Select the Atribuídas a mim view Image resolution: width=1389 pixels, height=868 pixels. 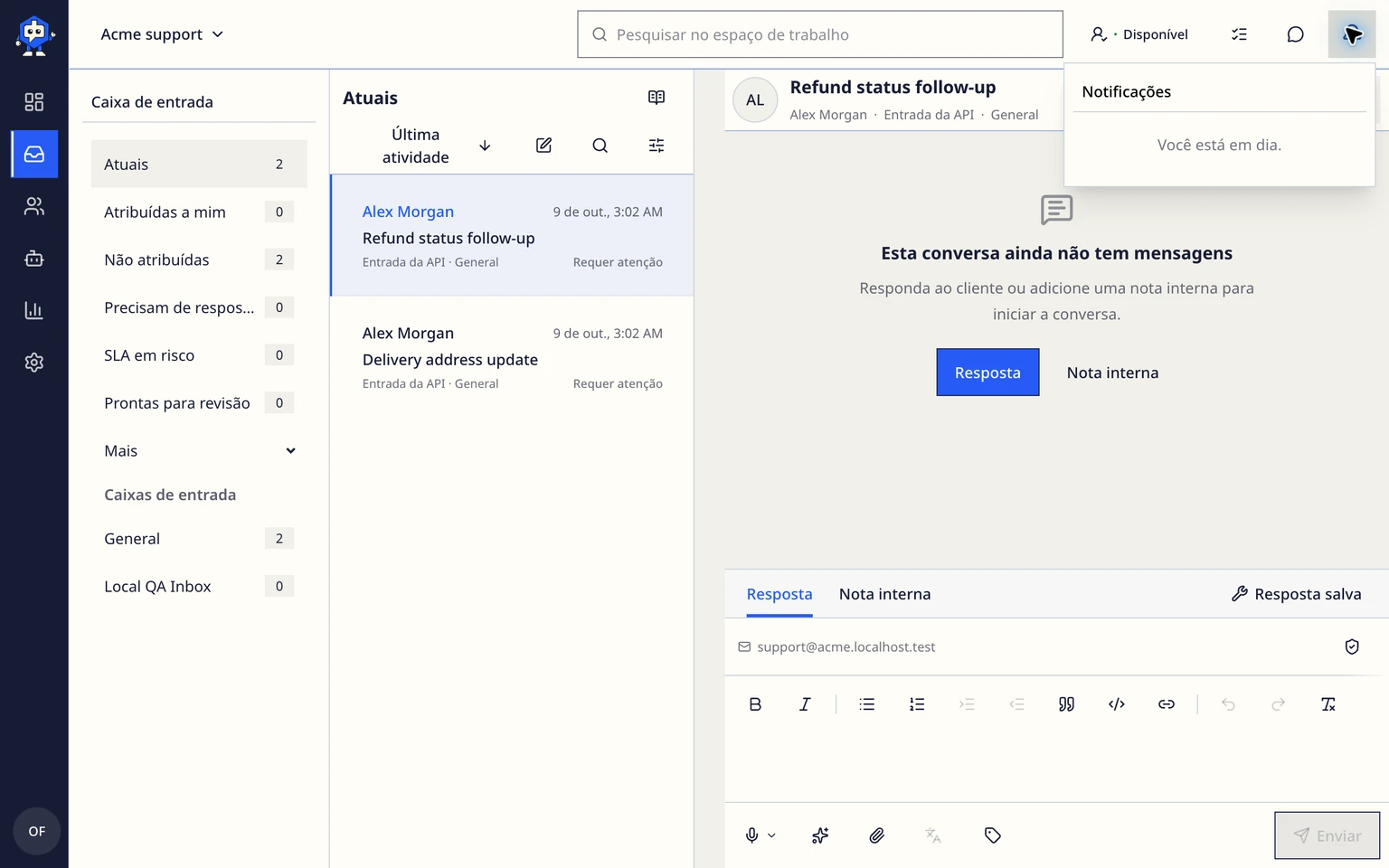point(199,212)
